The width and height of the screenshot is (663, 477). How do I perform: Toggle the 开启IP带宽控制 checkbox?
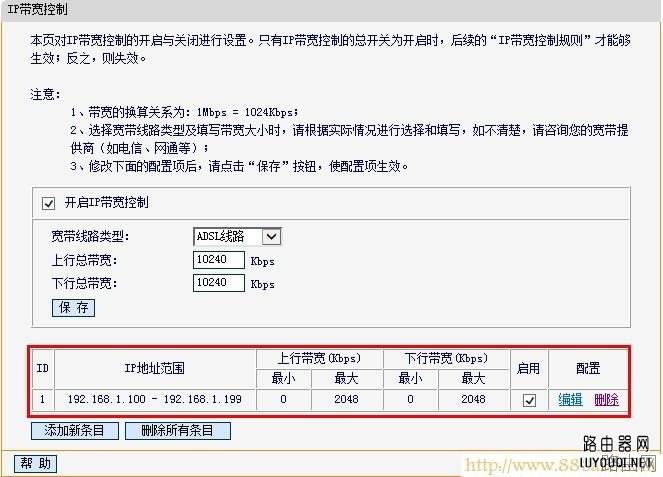tap(48, 203)
